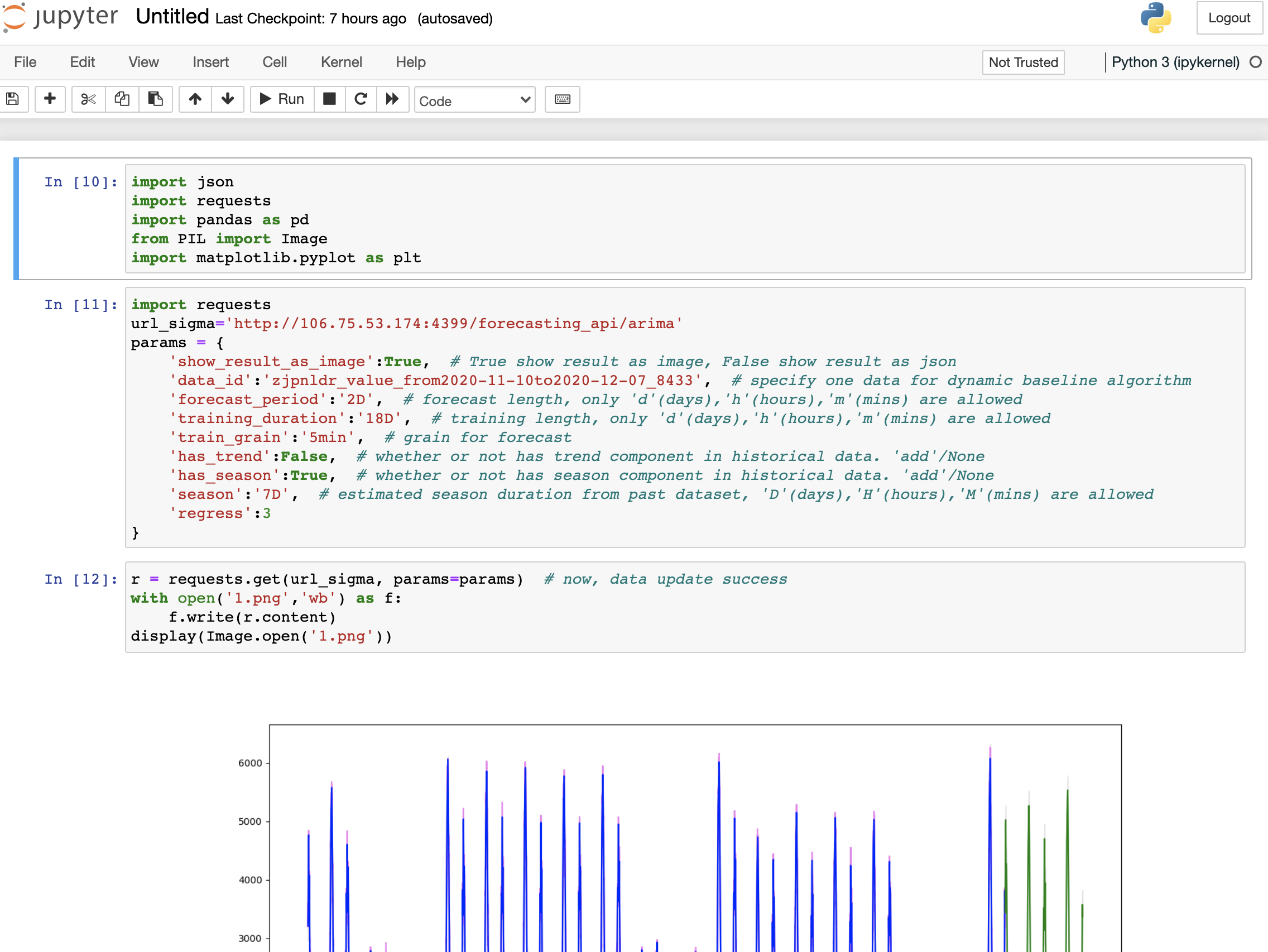1268x952 pixels.
Task: Click the (autosaved) status text
Action: (x=455, y=19)
